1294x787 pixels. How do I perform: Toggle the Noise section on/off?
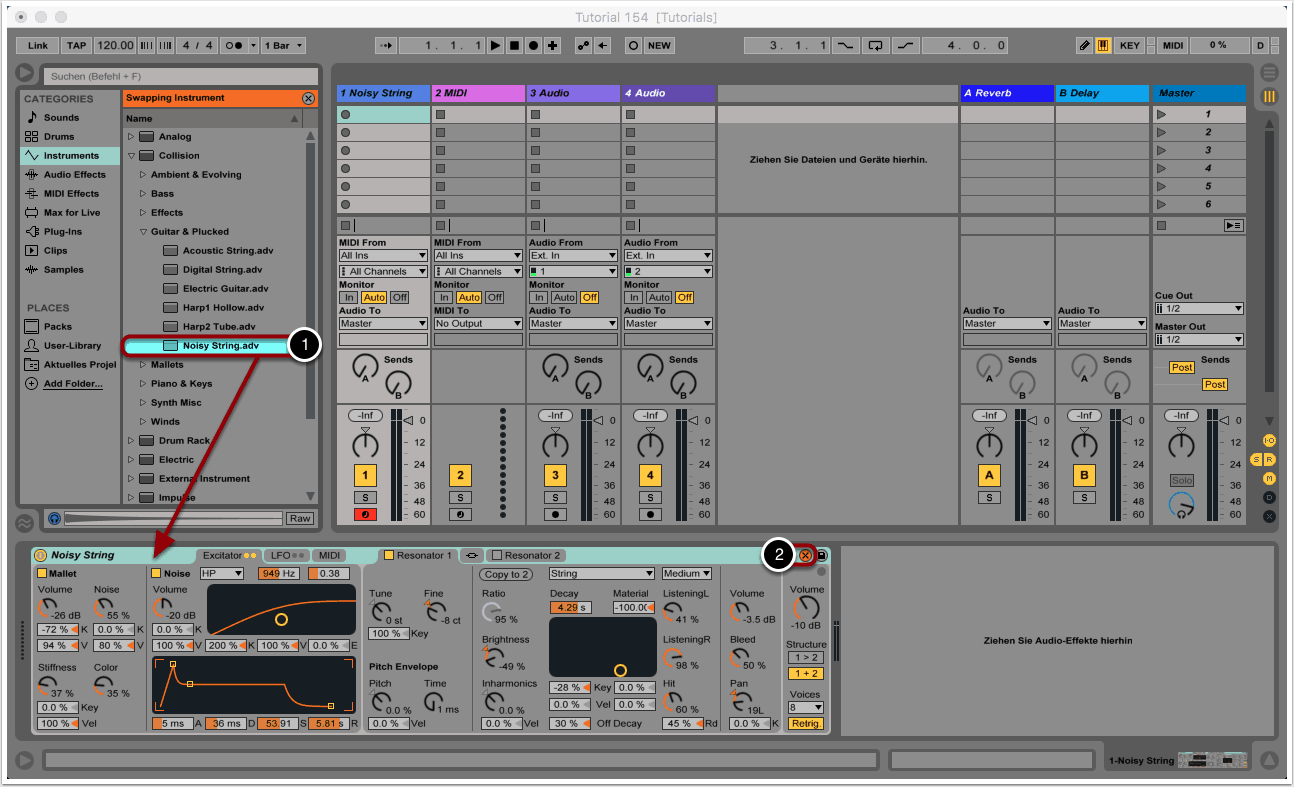pyautogui.click(x=156, y=574)
